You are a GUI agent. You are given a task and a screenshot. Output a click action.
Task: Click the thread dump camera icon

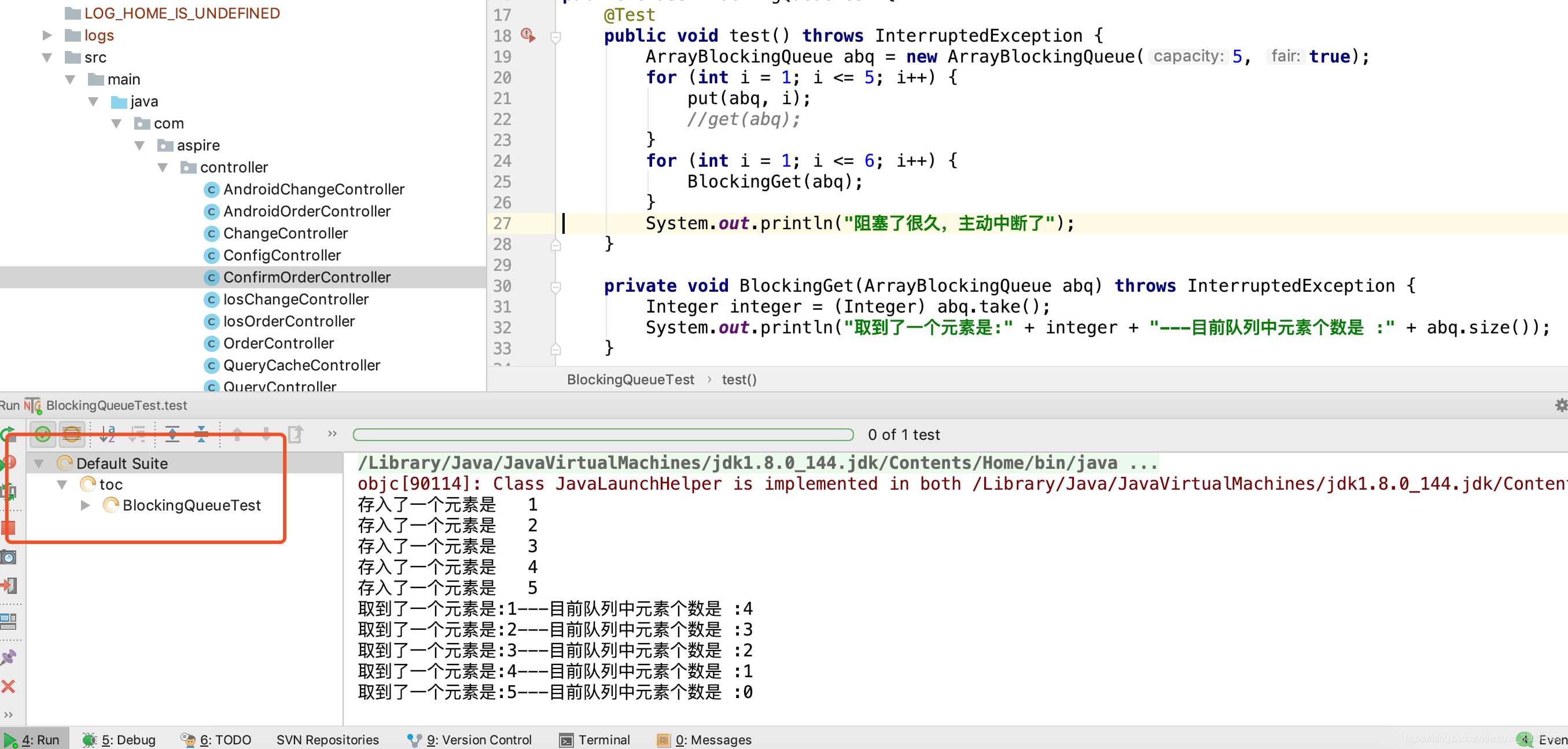click(x=9, y=557)
